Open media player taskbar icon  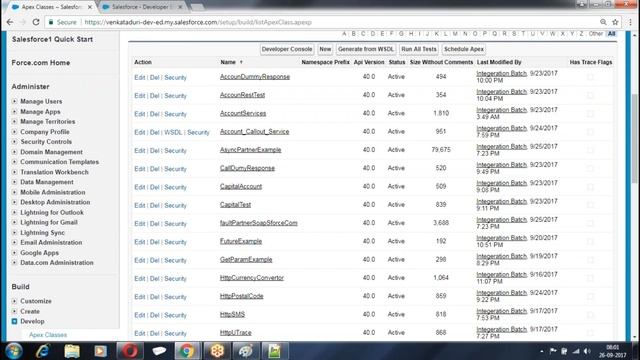click(x=100, y=351)
